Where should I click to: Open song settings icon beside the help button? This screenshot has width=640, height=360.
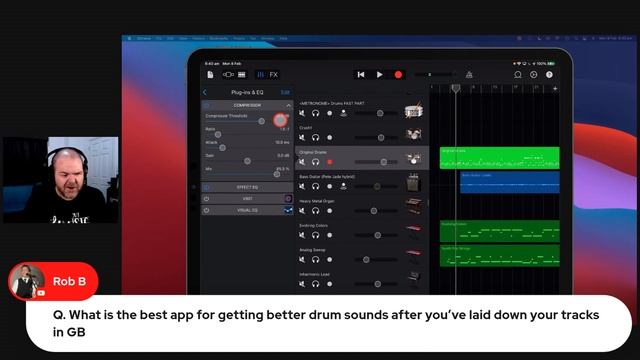(x=533, y=75)
